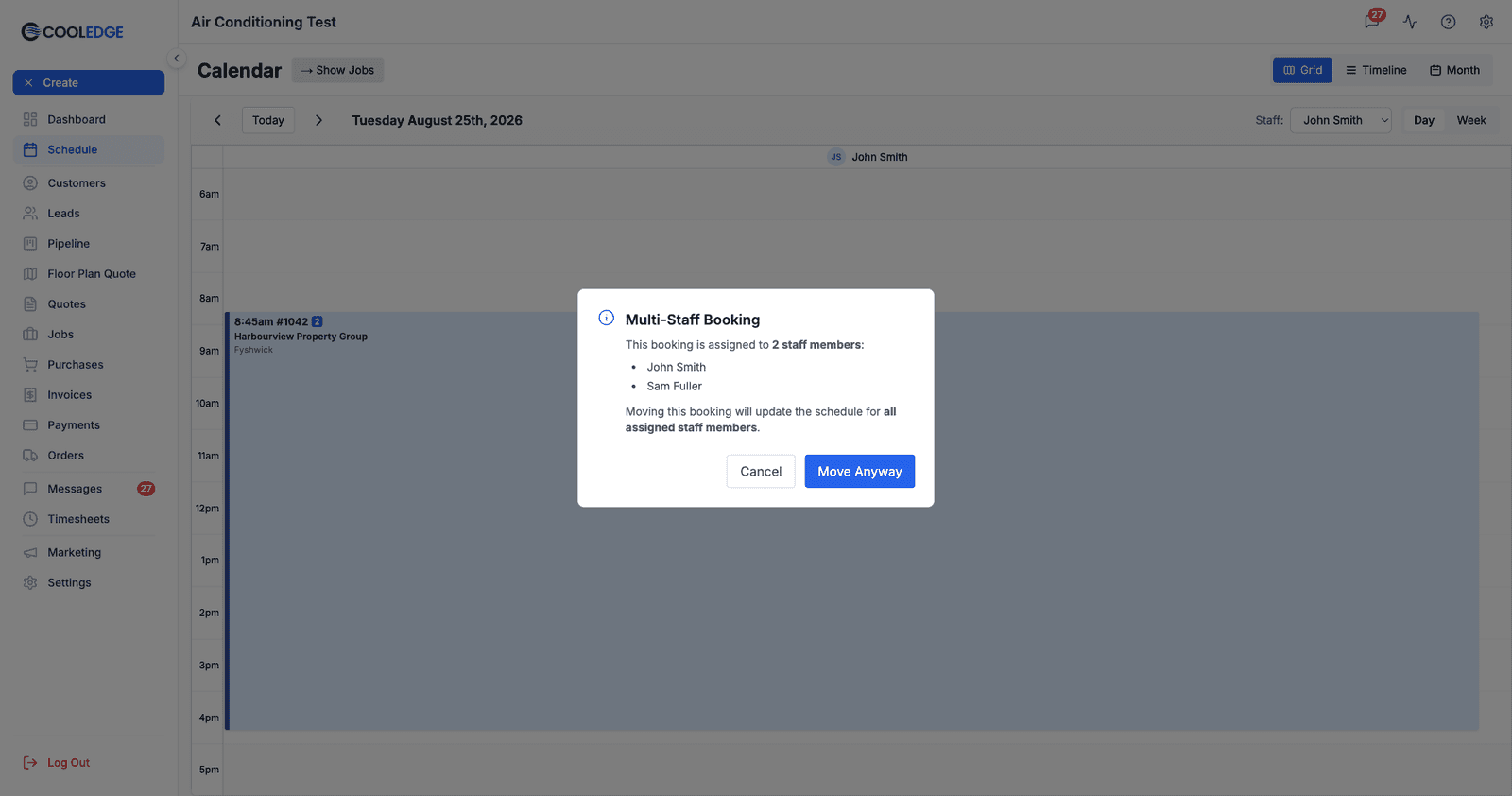The height and width of the screenshot is (796, 1512).
Task: Go to the next day with right chevron
Action: point(318,120)
